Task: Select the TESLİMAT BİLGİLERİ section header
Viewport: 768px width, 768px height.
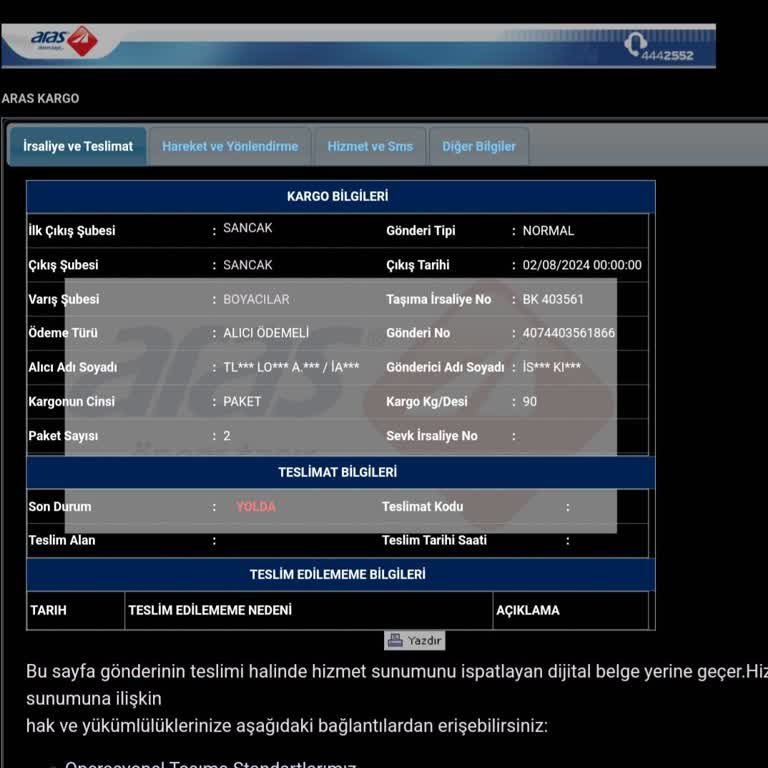Action: (x=340, y=472)
